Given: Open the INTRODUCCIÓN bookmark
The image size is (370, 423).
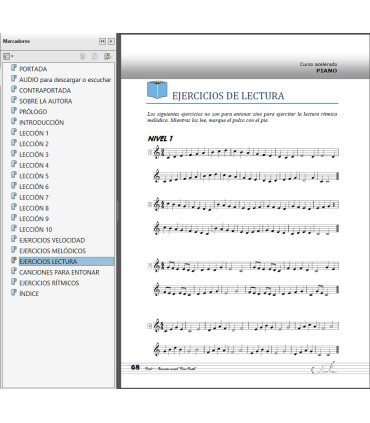Looking at the screenshot, I should (x=42, y=122).
